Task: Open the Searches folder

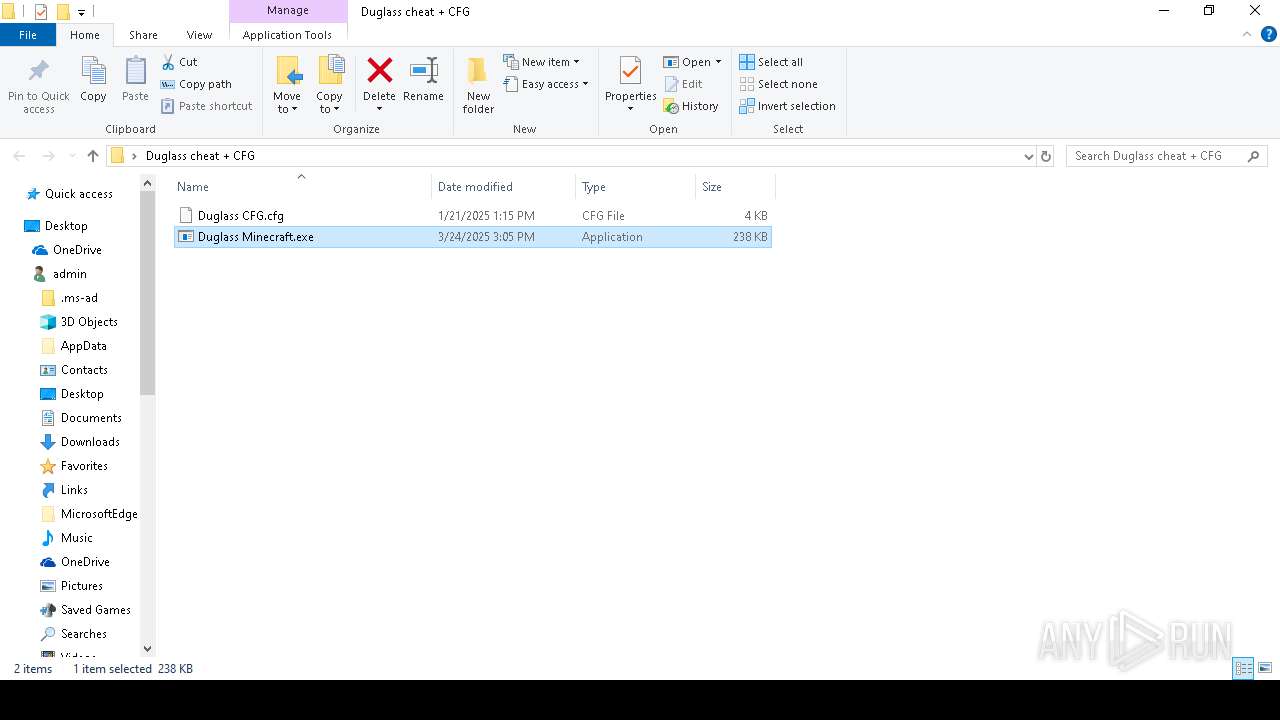Action: click(83, 634)
